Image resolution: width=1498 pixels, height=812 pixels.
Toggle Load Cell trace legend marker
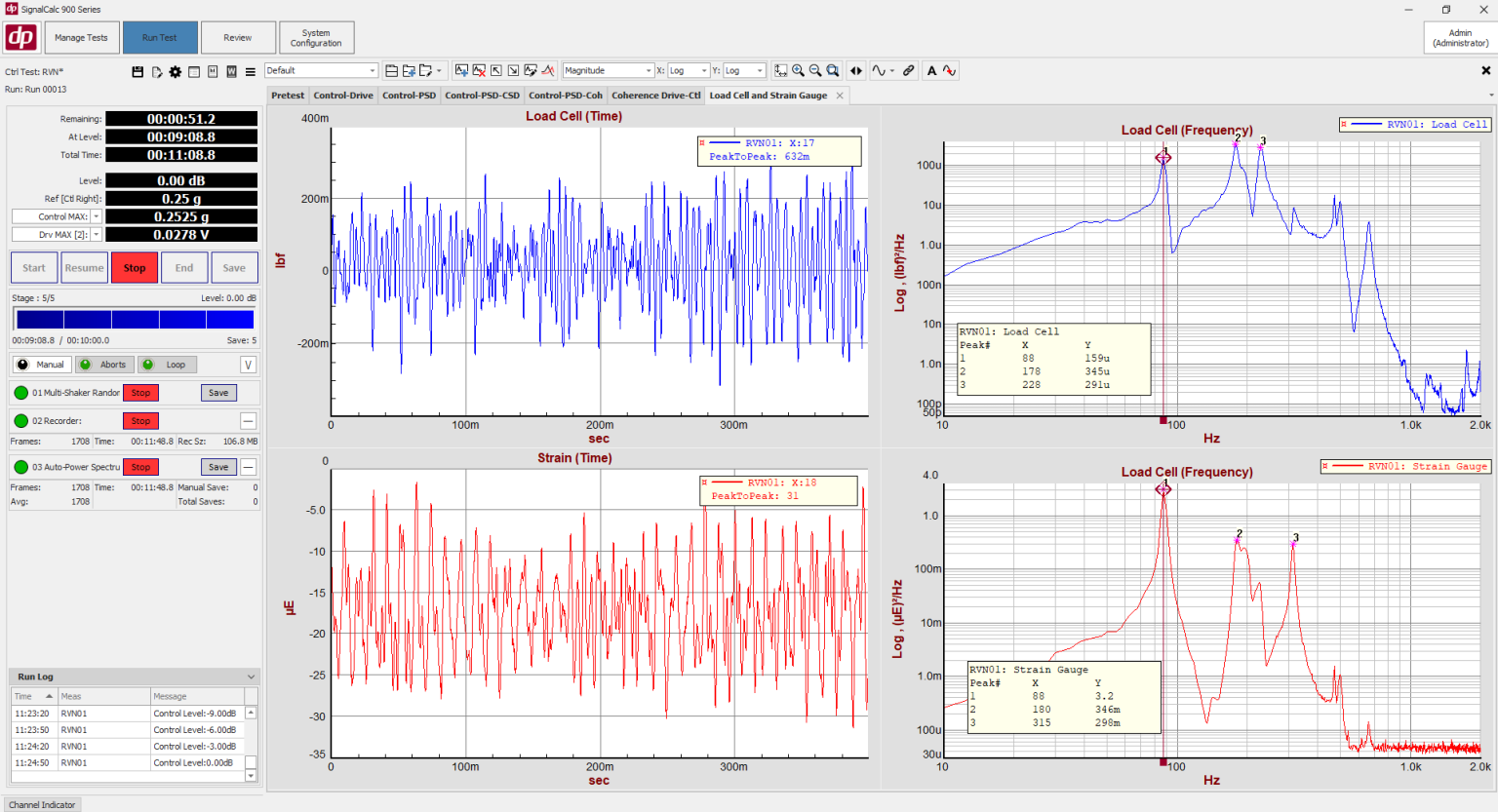pos(1344,124)
